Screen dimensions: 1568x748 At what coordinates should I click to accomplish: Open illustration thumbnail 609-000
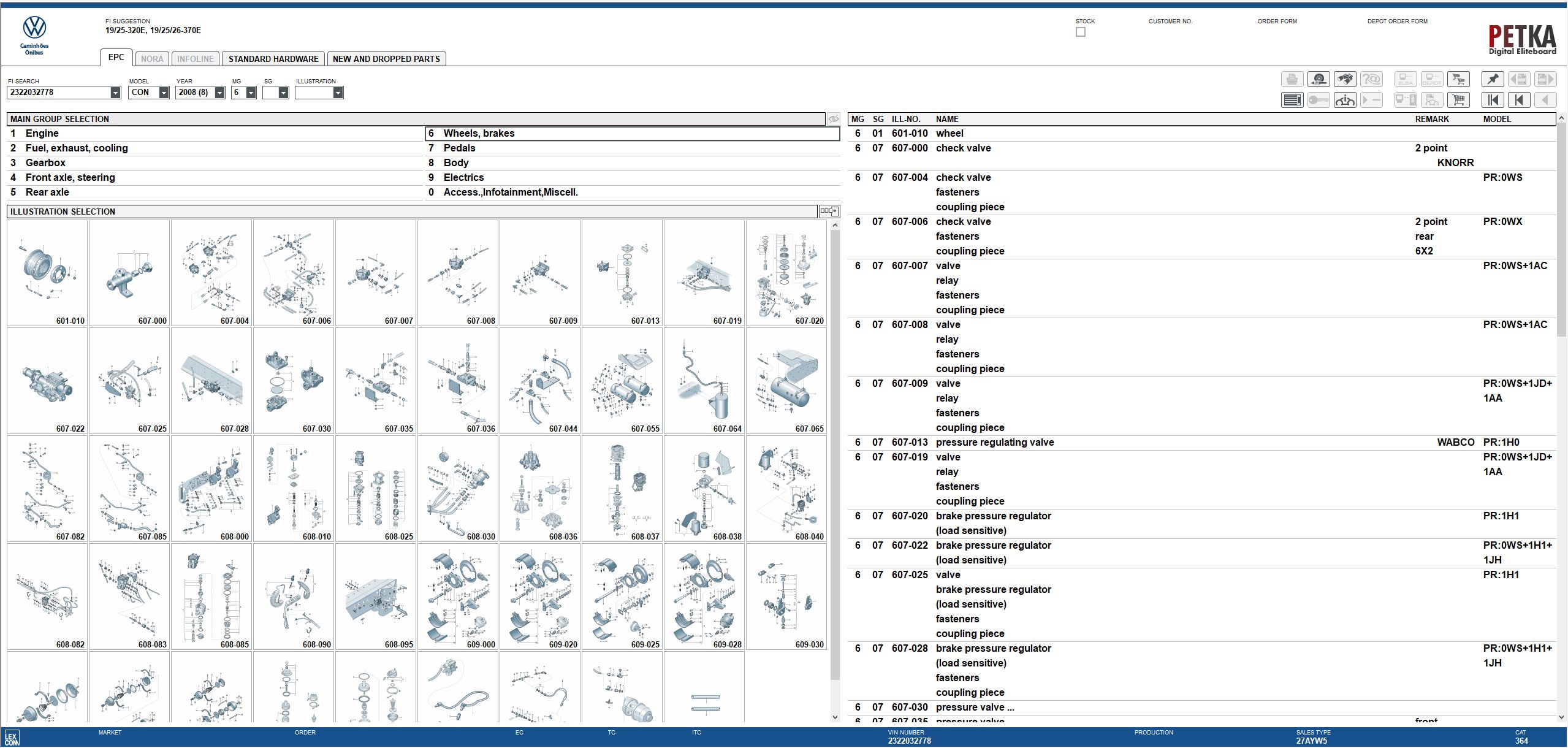(x=458, y=597)
